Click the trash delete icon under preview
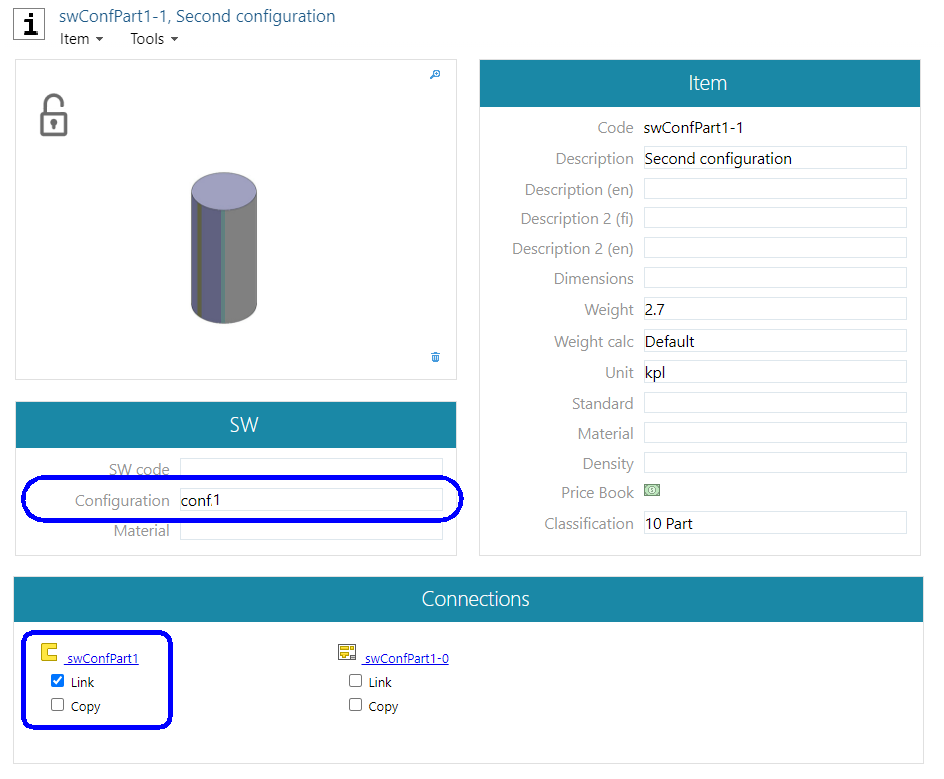Image resolution: width=944 pixels, height=779 pixels. 435,357
